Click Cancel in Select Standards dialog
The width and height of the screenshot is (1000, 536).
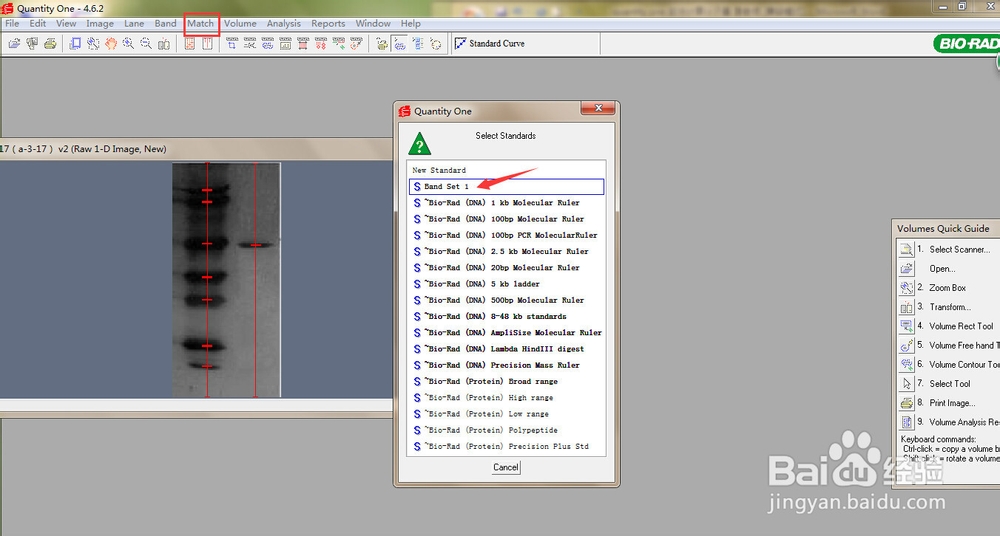506,467
